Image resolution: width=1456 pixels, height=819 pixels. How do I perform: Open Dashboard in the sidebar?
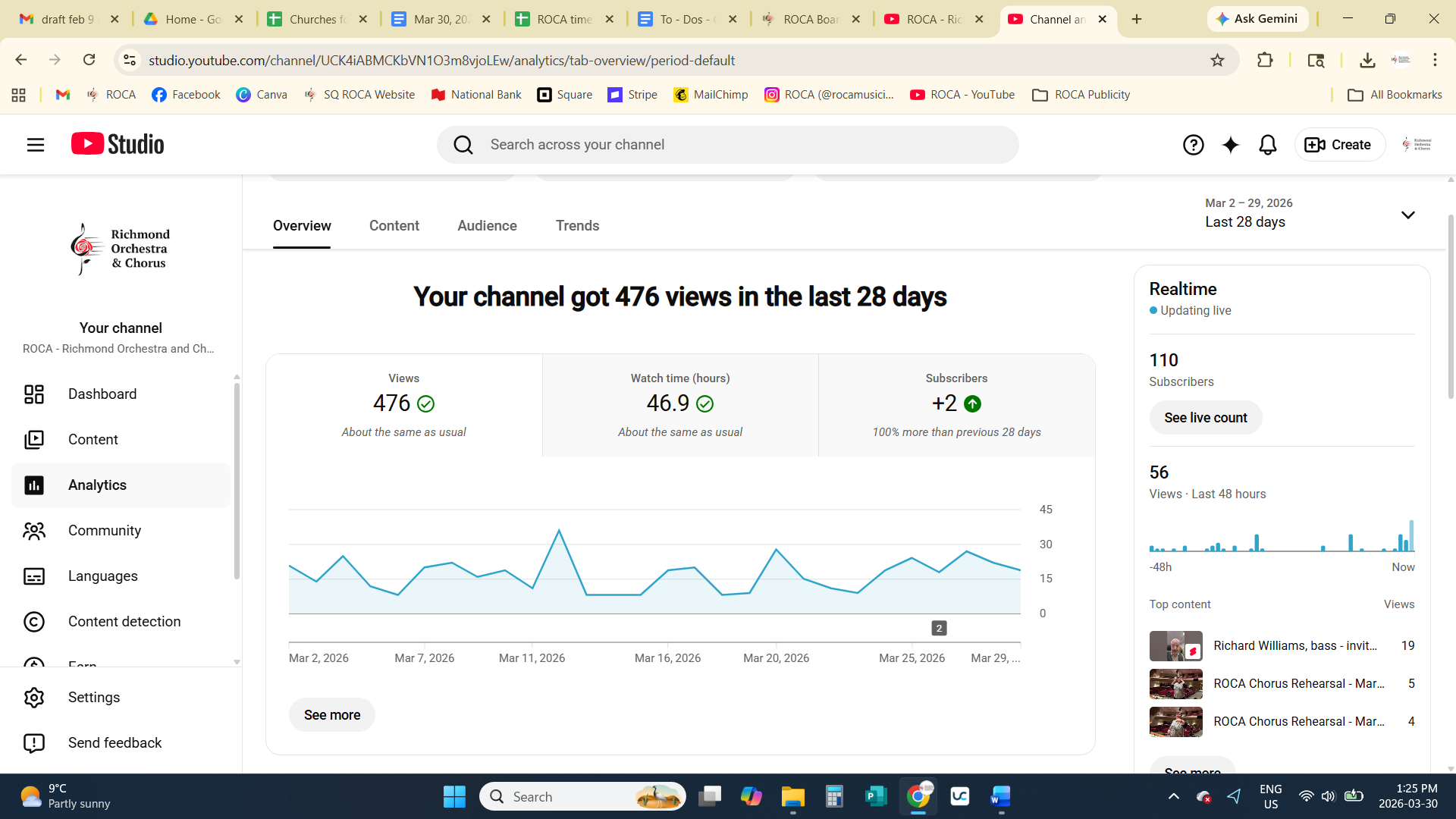[x=102, y=394]
